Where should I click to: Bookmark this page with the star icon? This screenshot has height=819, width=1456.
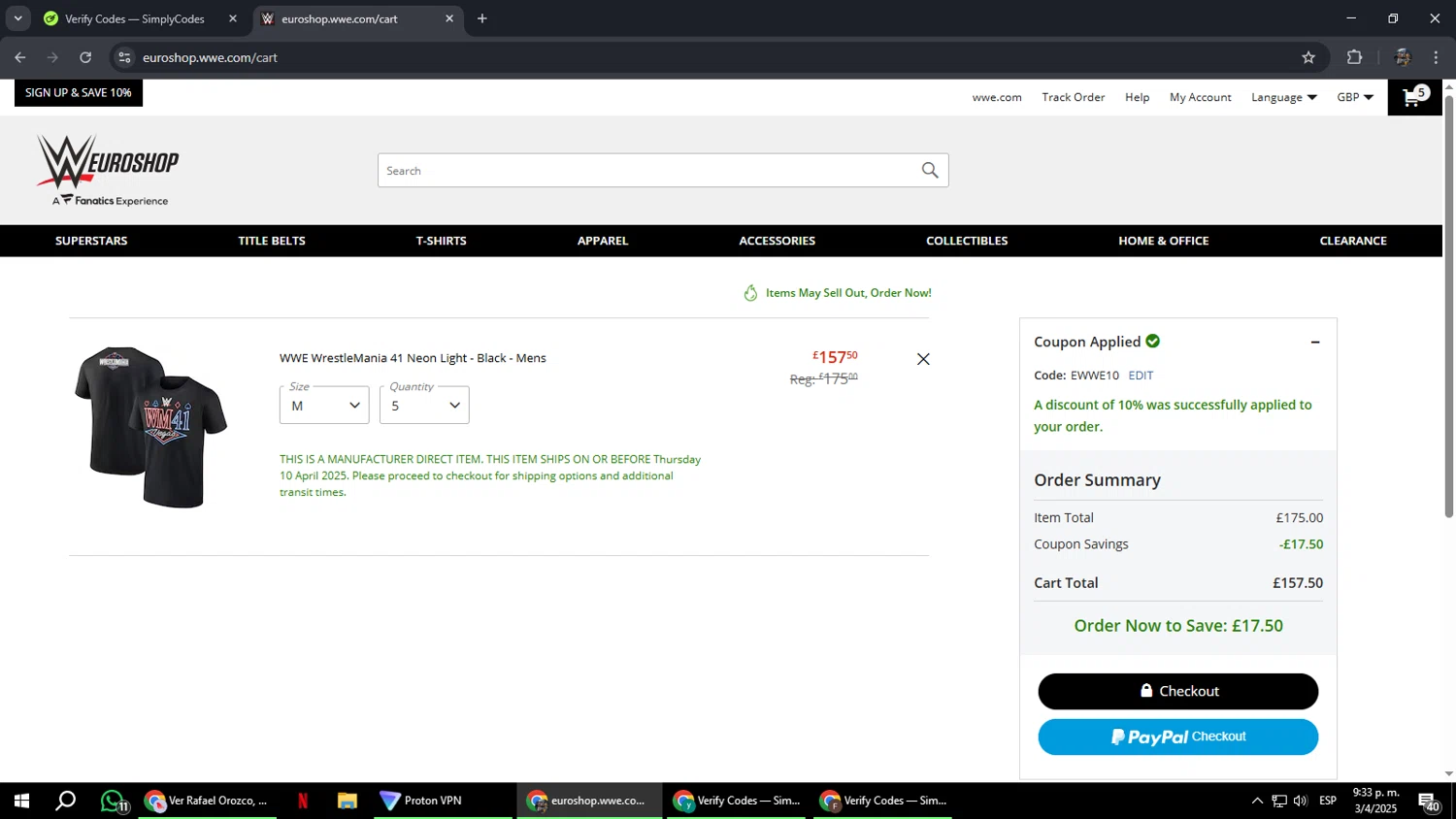tap(1308, 57)
